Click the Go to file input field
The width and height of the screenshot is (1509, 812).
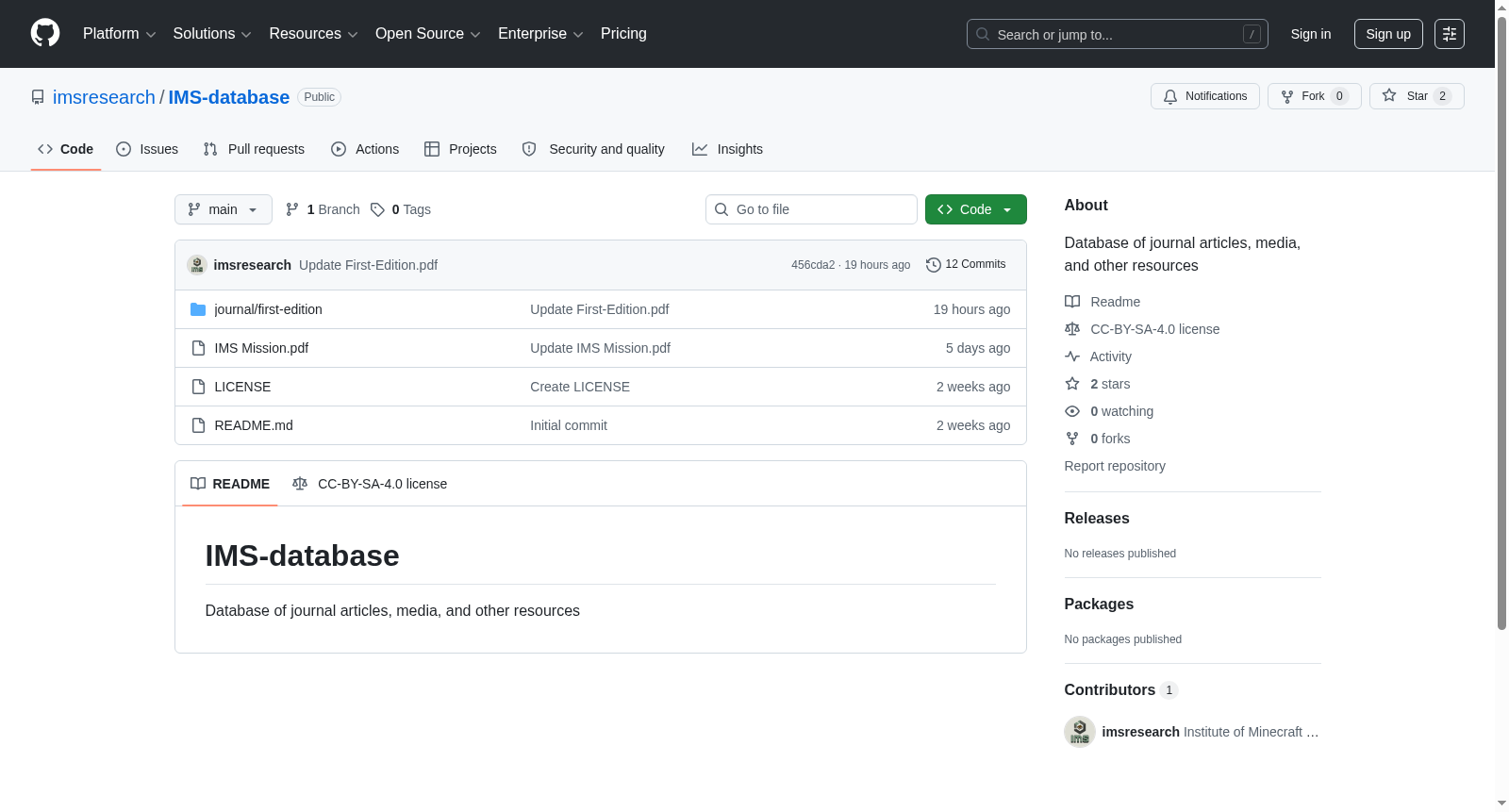[811, 209]
